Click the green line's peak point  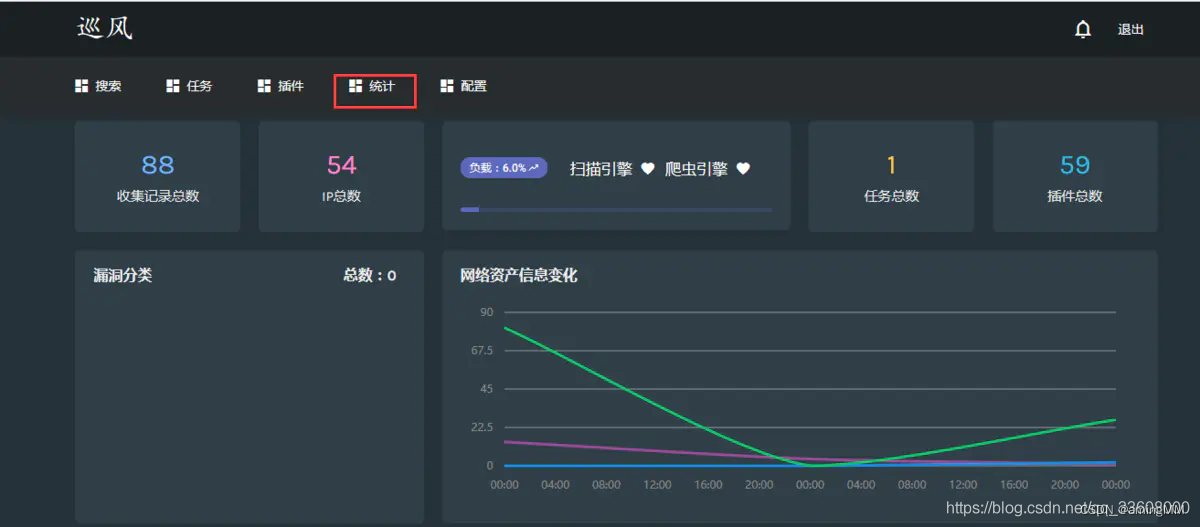point(505,328)
